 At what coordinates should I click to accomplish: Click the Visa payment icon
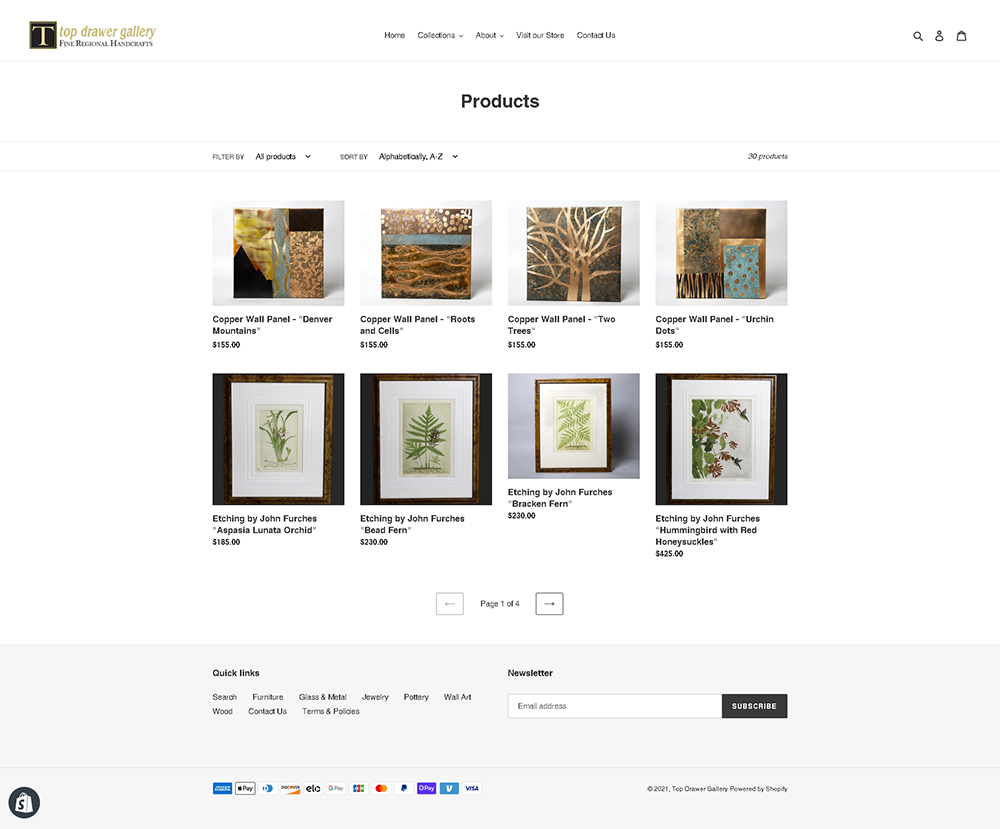pyautogui.click(x=472, y=788)
